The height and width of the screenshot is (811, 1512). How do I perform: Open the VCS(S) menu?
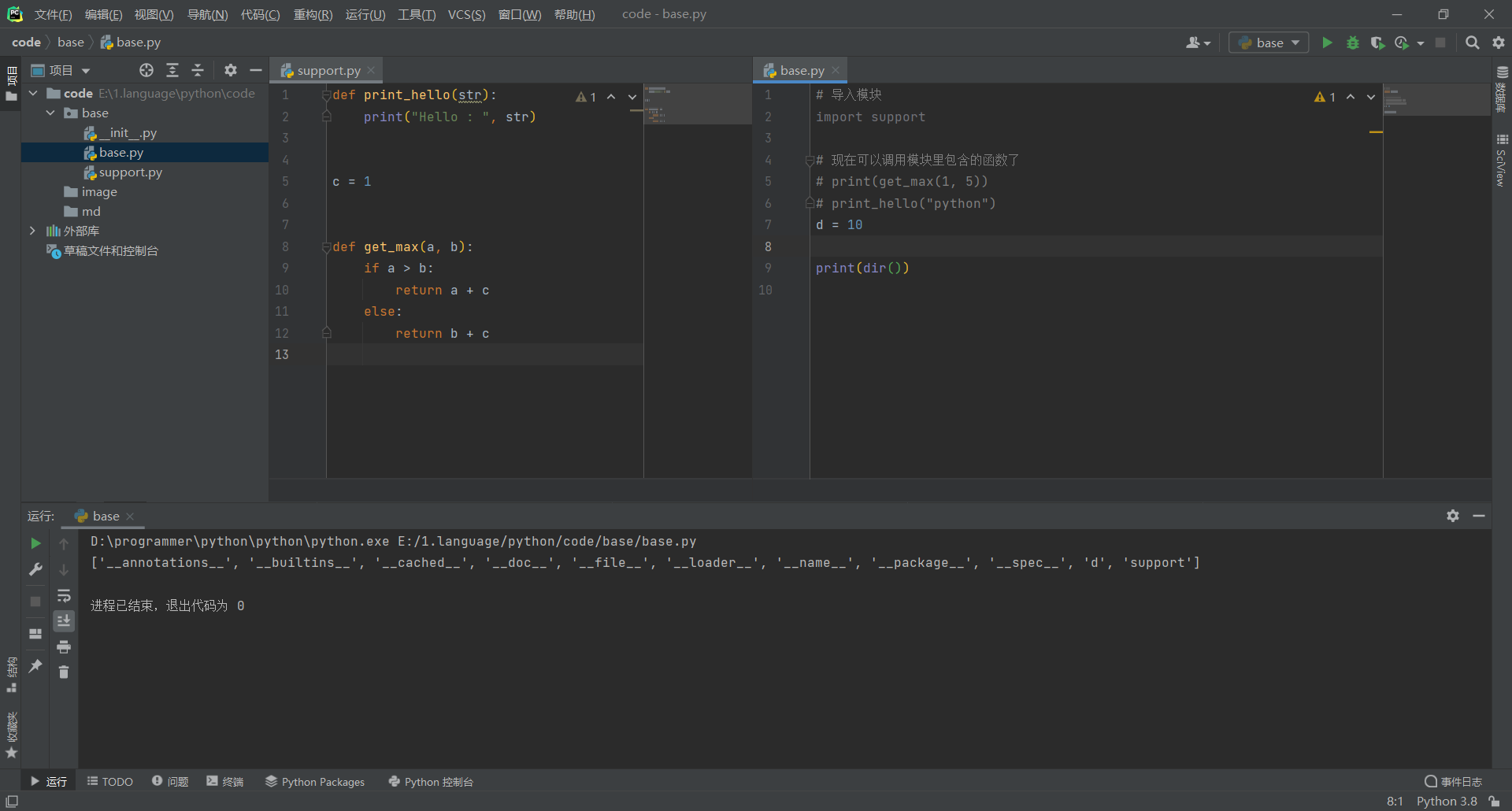466,14
